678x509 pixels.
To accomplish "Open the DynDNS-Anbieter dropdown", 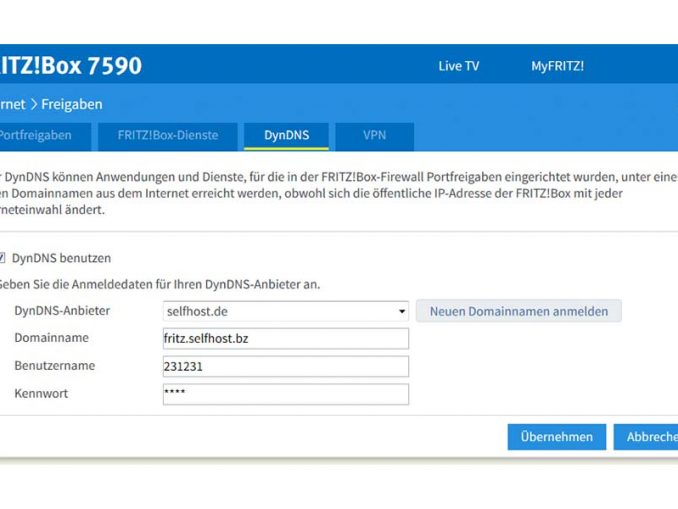I will [x=286, y=311].
